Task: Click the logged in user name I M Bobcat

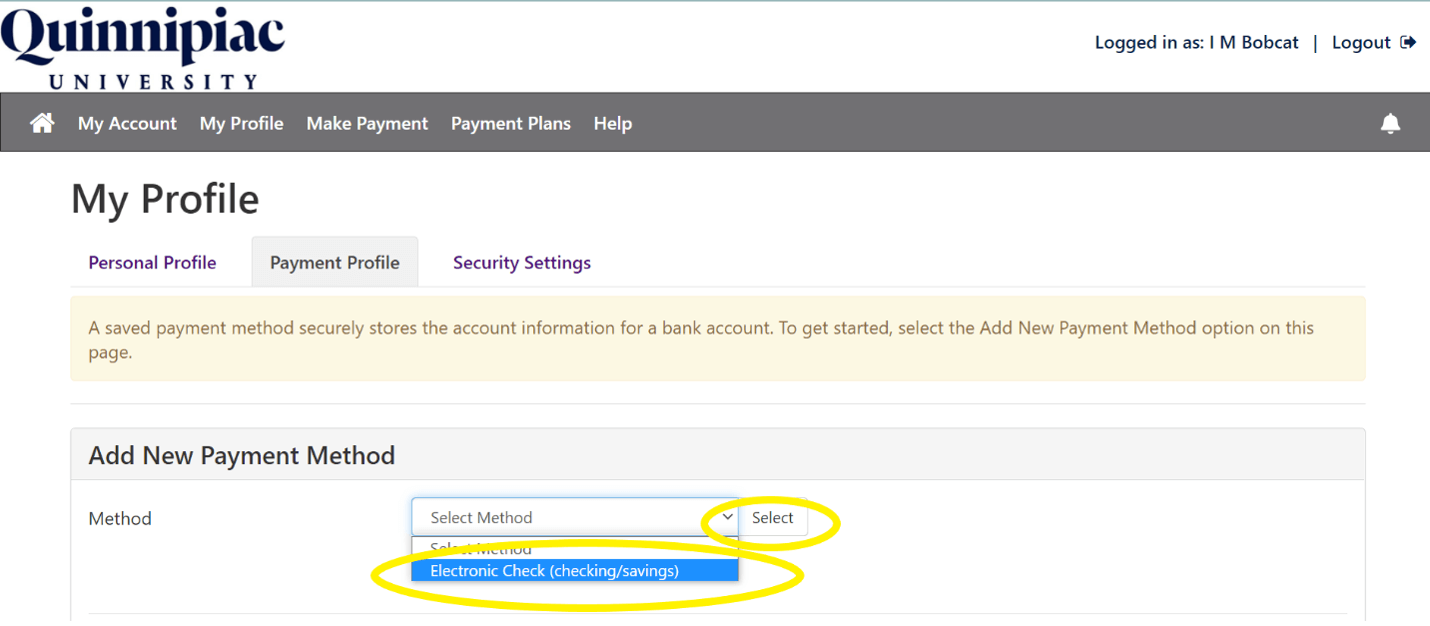Action: (x=1254, y=41)
